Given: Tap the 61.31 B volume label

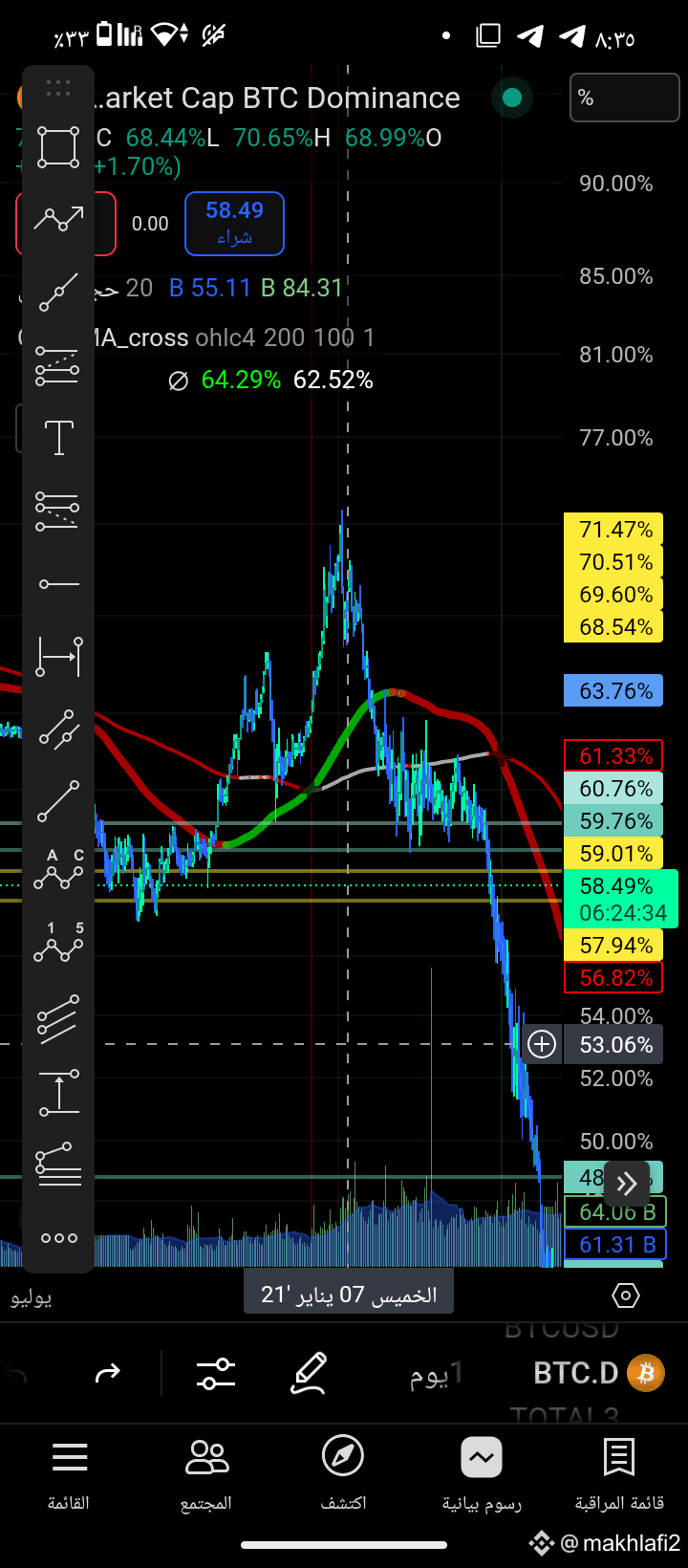Looking at the screenshot, I should (x=616, y=1245).
